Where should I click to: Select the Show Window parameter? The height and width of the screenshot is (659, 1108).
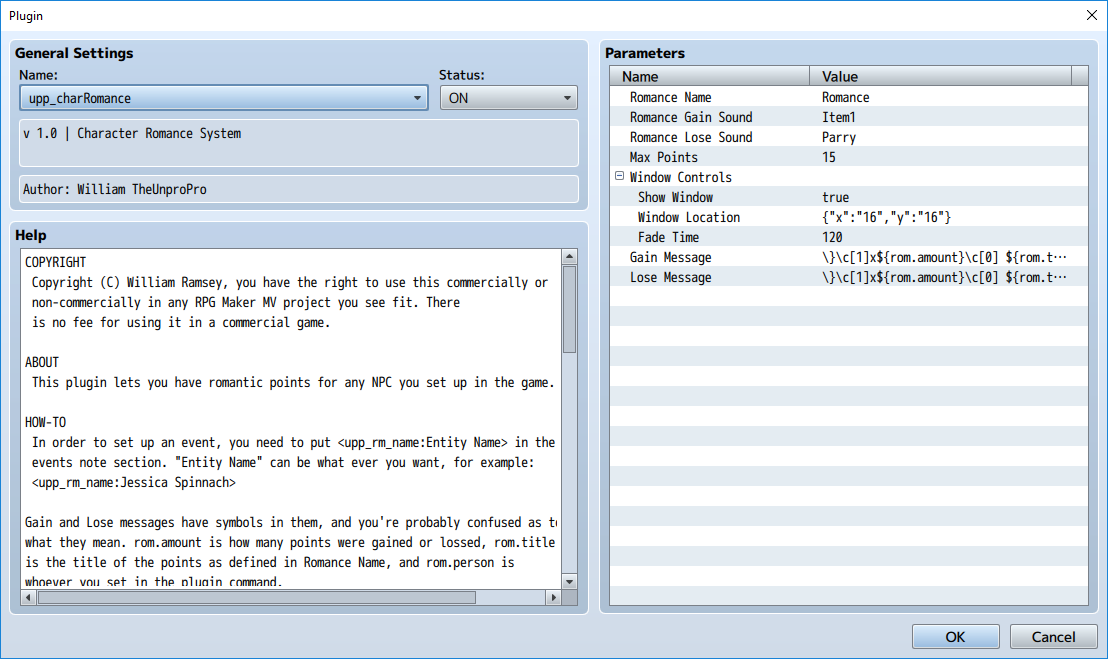click(675, 197)
